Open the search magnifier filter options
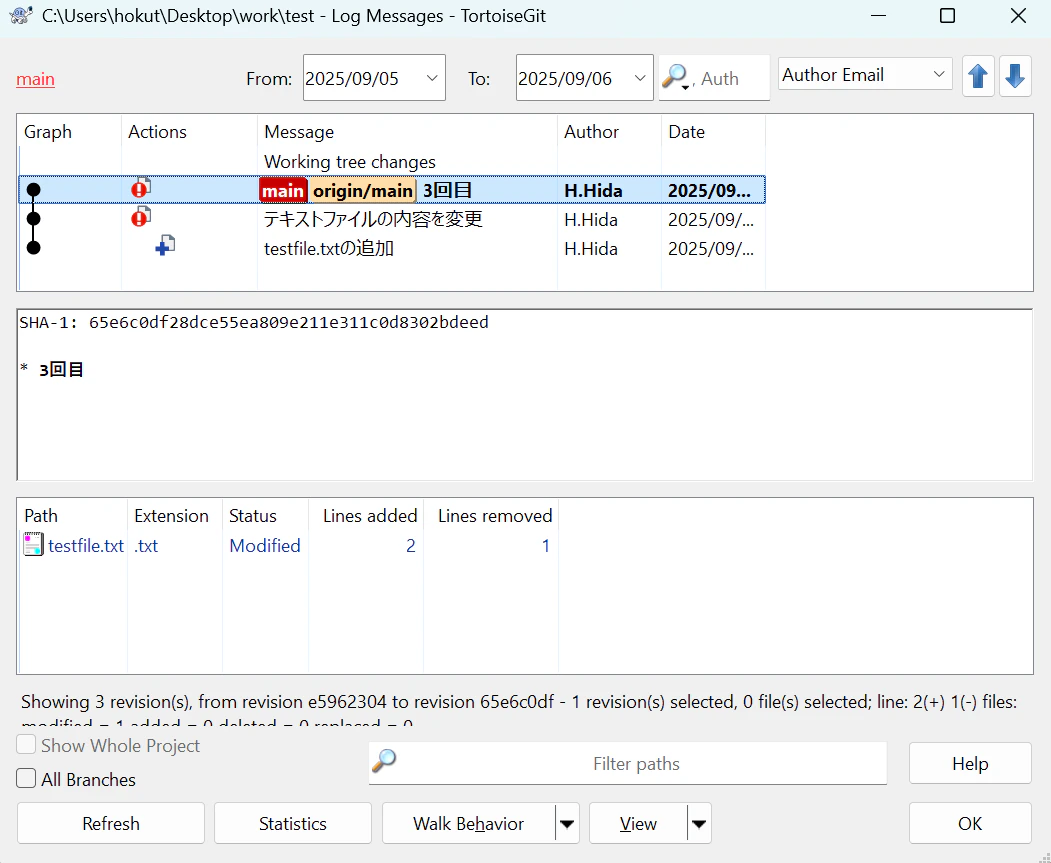 676,78
